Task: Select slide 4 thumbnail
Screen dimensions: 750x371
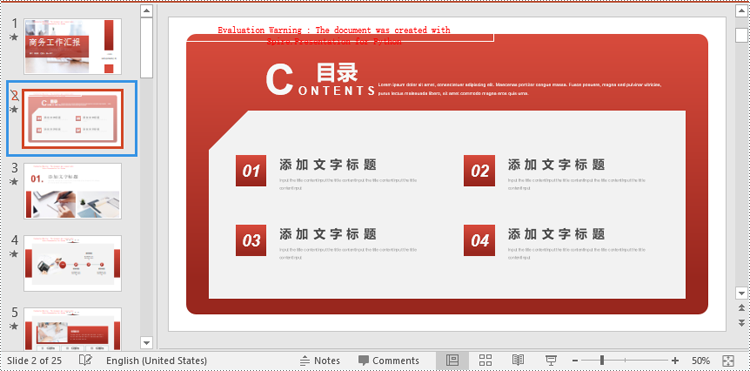Action: (73, 263)
